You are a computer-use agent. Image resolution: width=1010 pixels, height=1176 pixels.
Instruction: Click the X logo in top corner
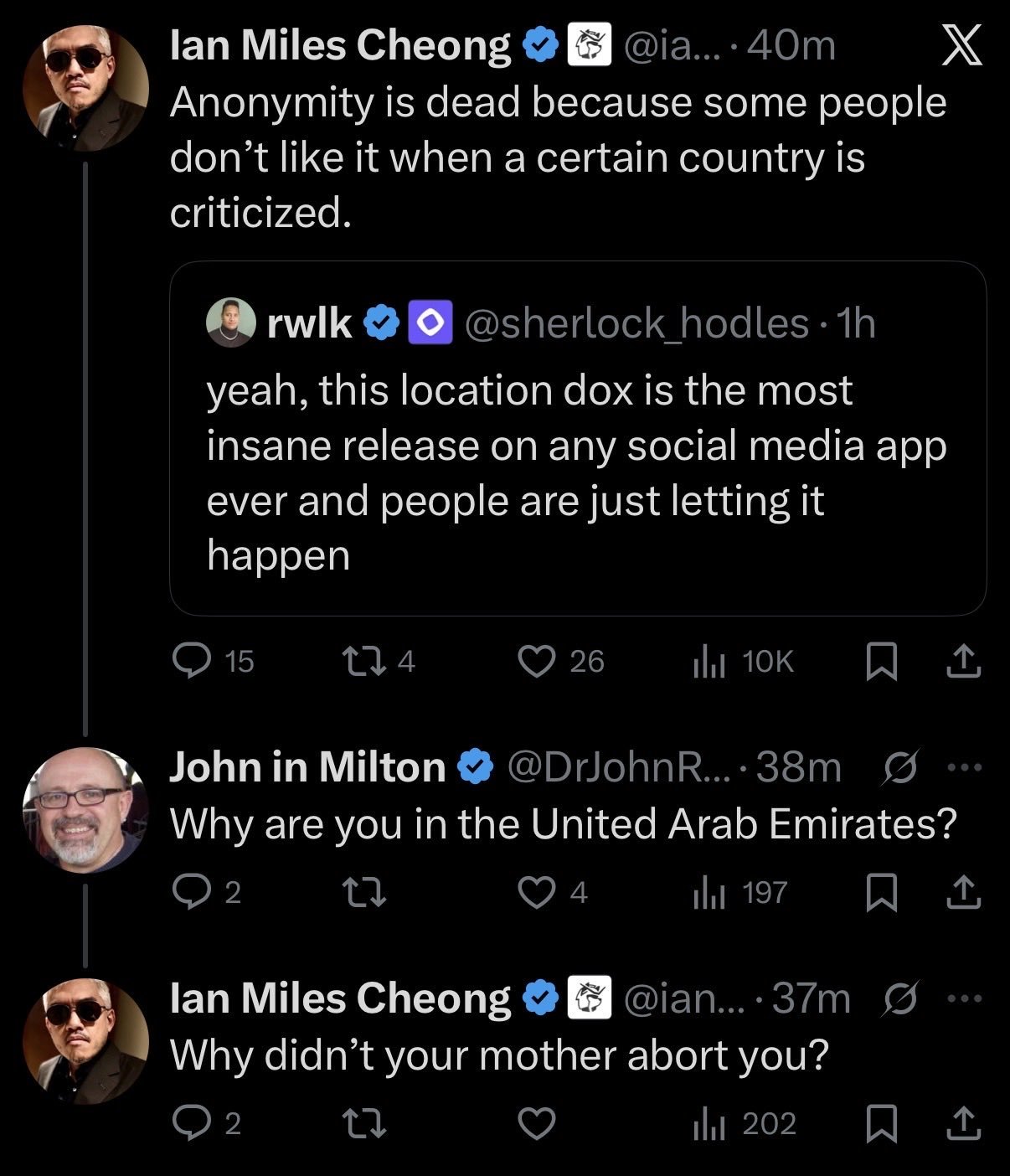pyautogui.click(x=961, y=46)
